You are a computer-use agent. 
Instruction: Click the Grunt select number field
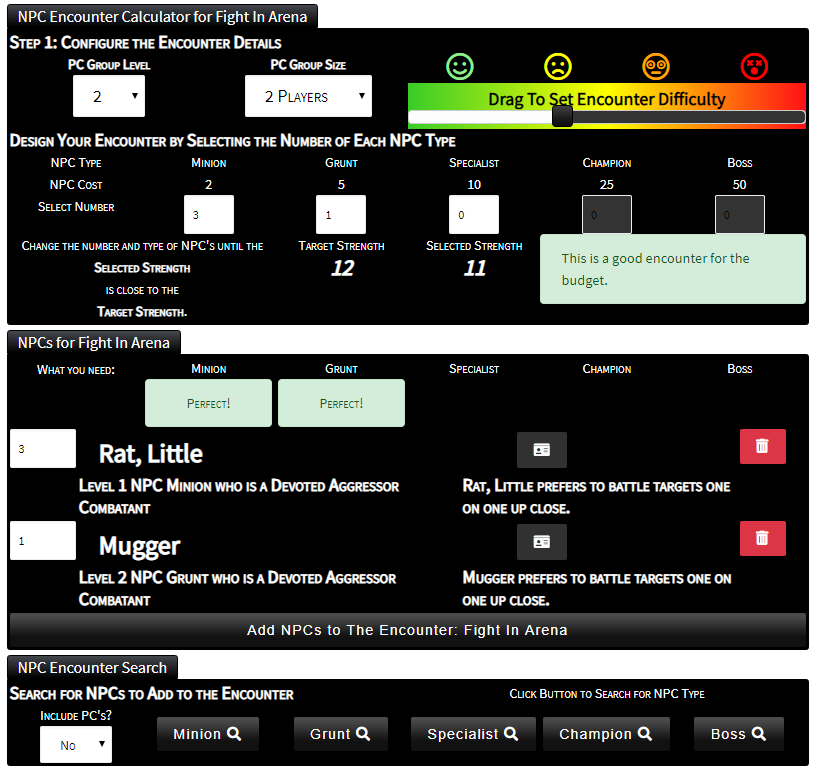pos(341,214)
